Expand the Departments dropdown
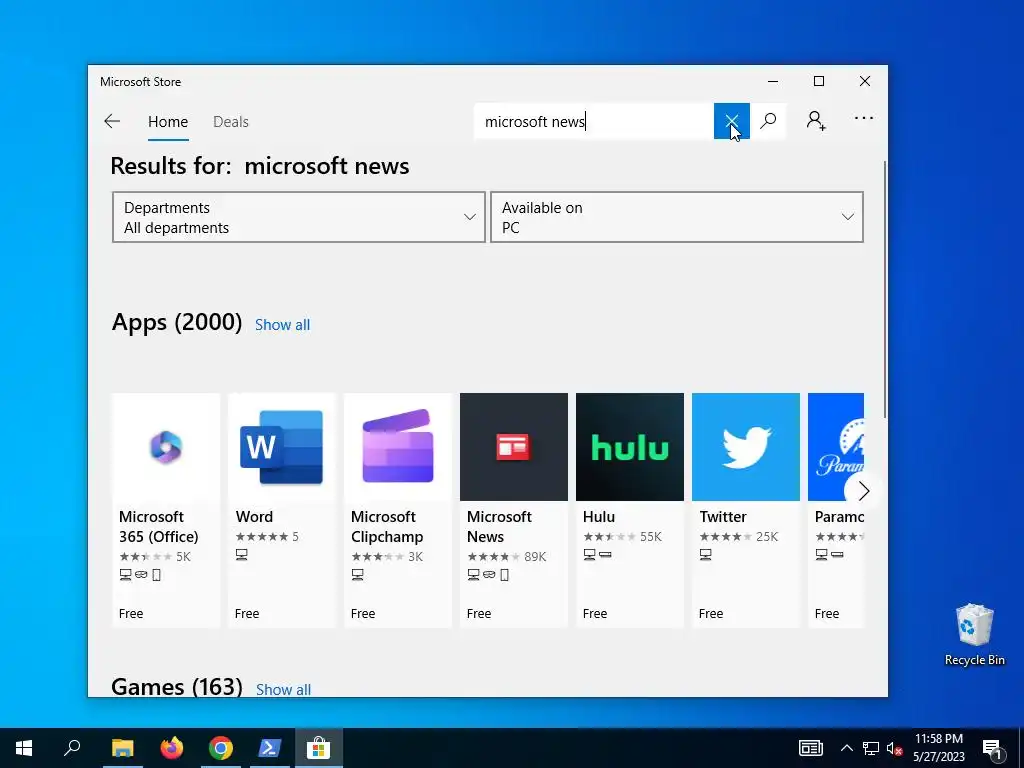Viewport: 1024px width, 768px height. [298, 217]
